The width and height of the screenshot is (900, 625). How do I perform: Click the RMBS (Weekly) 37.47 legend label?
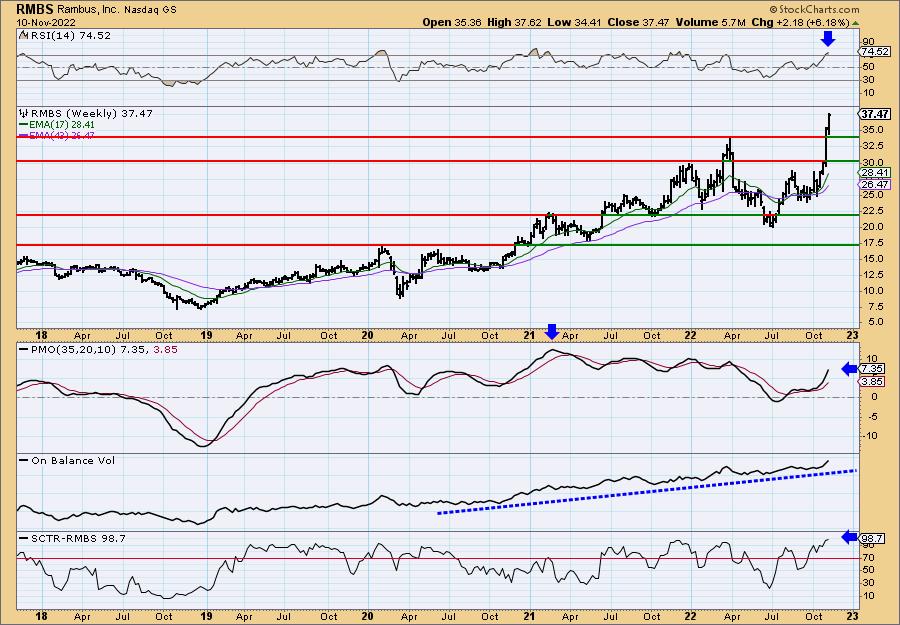pyautogui.click(x=91, y=114)
